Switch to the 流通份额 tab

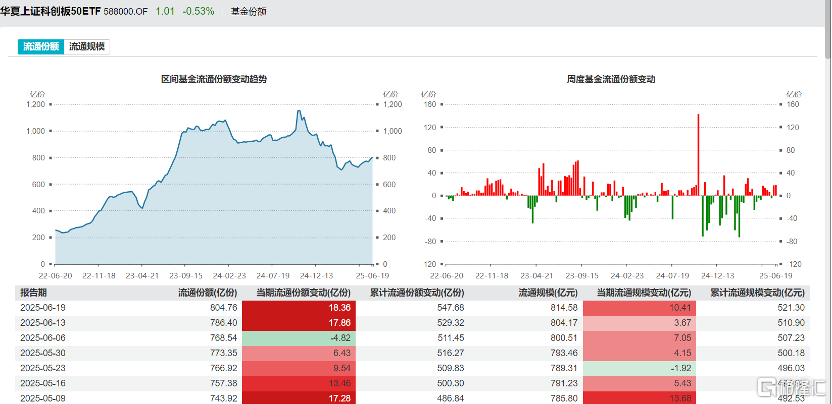[x=41, y=46]
